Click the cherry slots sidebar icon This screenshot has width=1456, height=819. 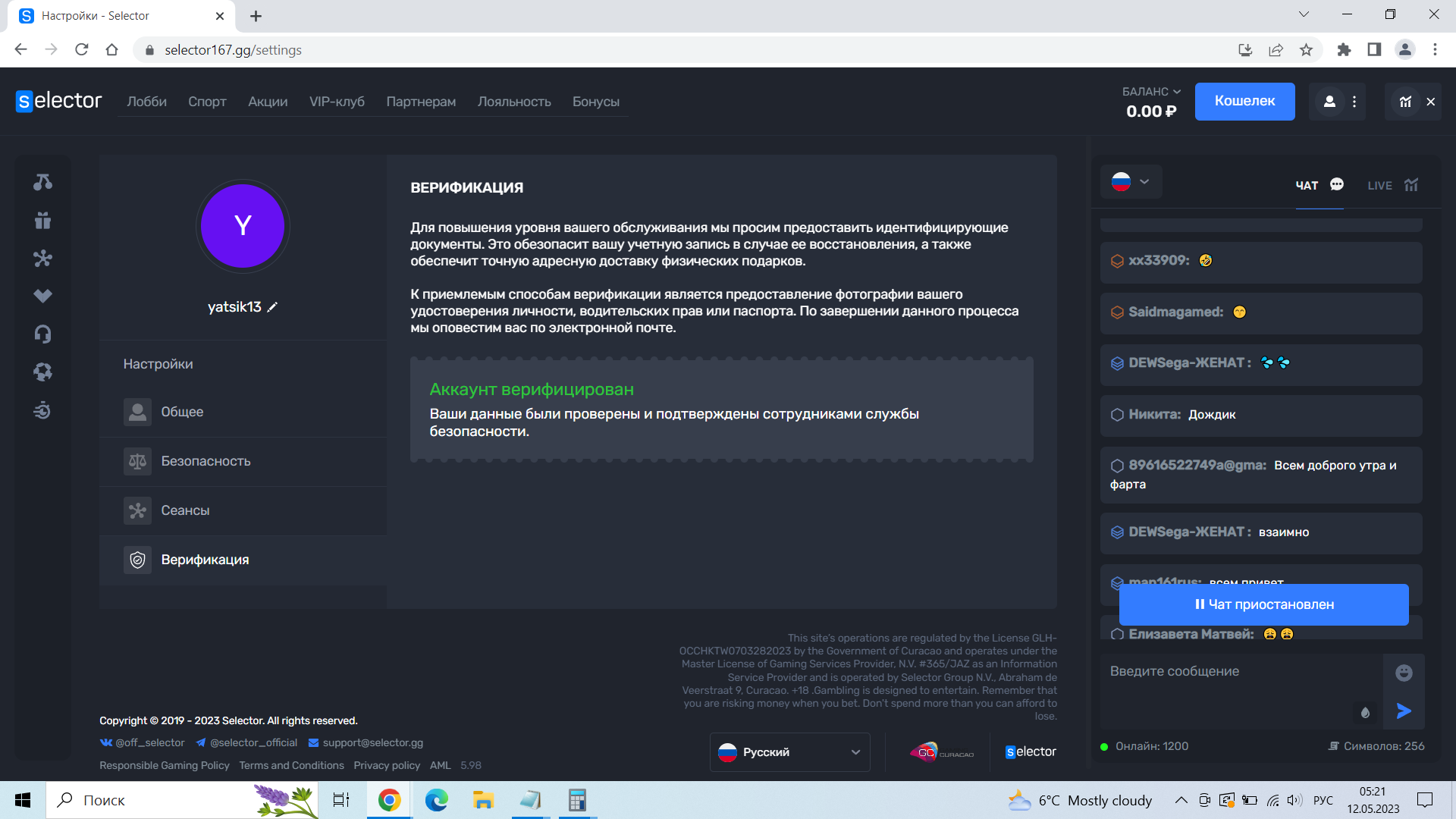(42, 182)
